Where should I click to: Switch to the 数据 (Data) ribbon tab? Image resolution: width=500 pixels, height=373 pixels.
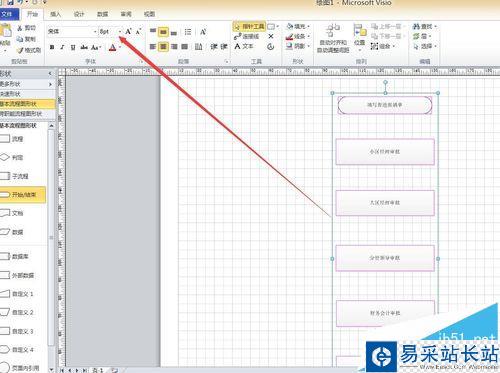pyautogui.click(x=102, y=14)
